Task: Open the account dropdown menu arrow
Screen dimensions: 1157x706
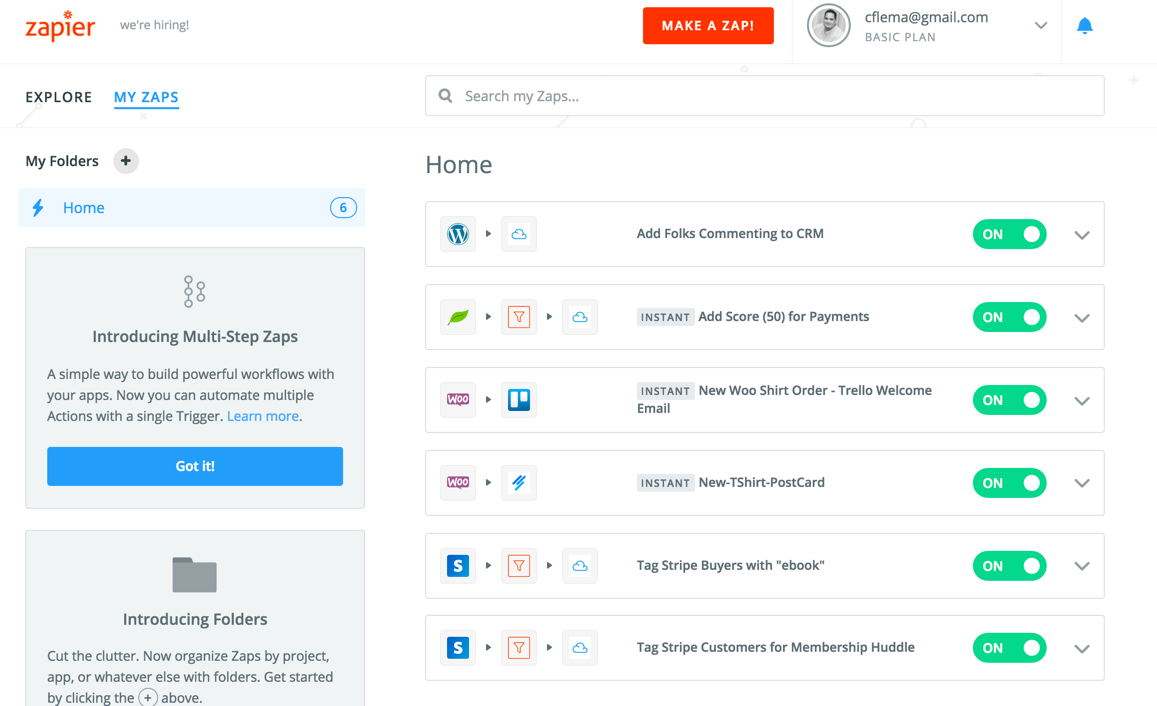Action: pyautogui.click(x=1040, y=26)
